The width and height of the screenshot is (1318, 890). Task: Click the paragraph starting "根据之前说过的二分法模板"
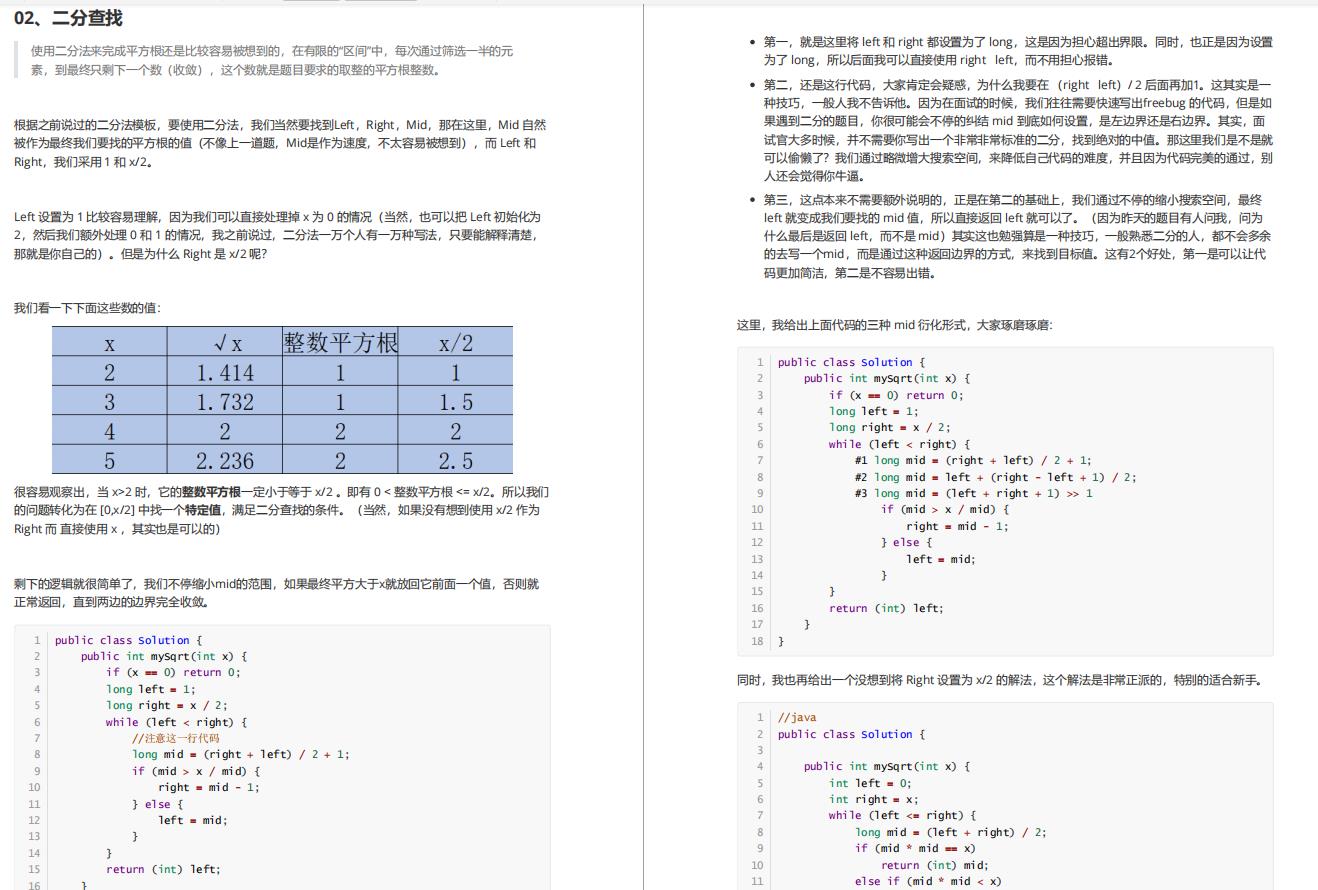(281, 143)
